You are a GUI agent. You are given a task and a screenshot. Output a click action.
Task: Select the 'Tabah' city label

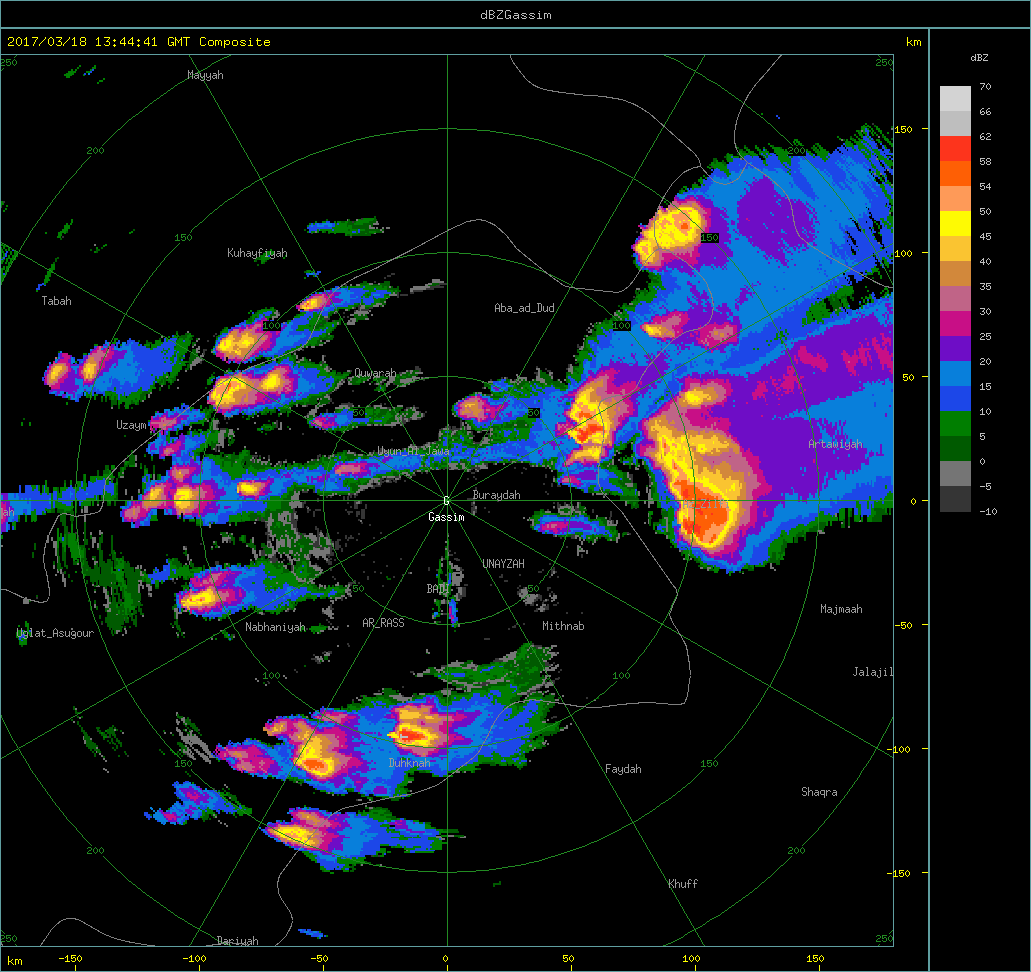(57, 301)
